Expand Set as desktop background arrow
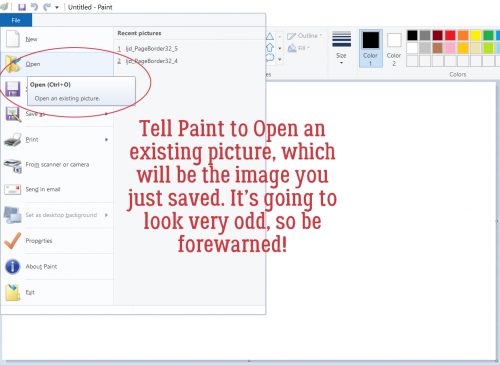500x365 pixels. tap(107, 215)
